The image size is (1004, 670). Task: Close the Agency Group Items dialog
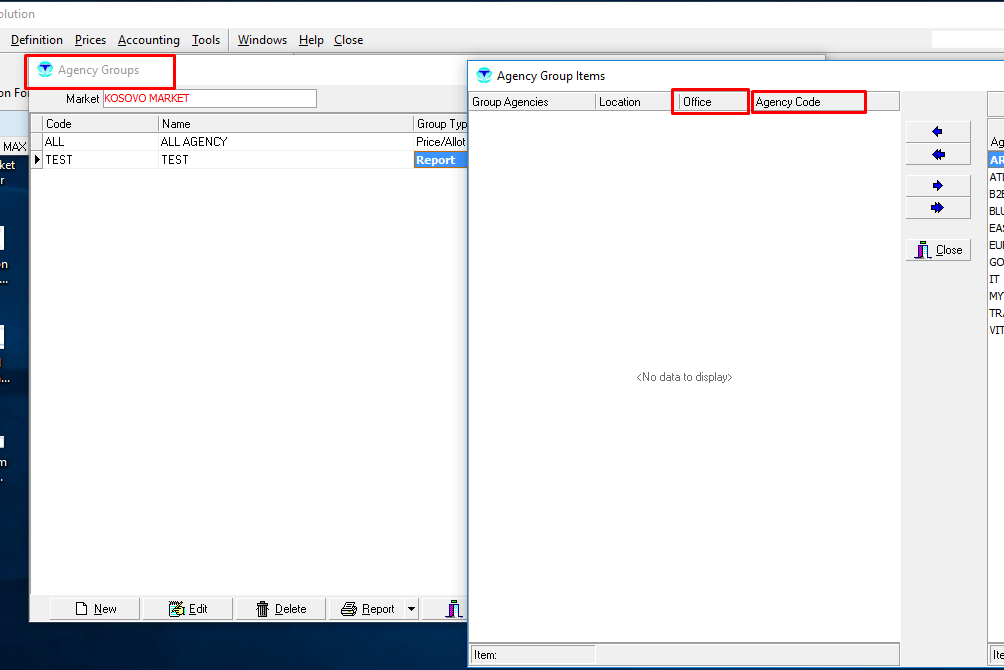point(938,250)
